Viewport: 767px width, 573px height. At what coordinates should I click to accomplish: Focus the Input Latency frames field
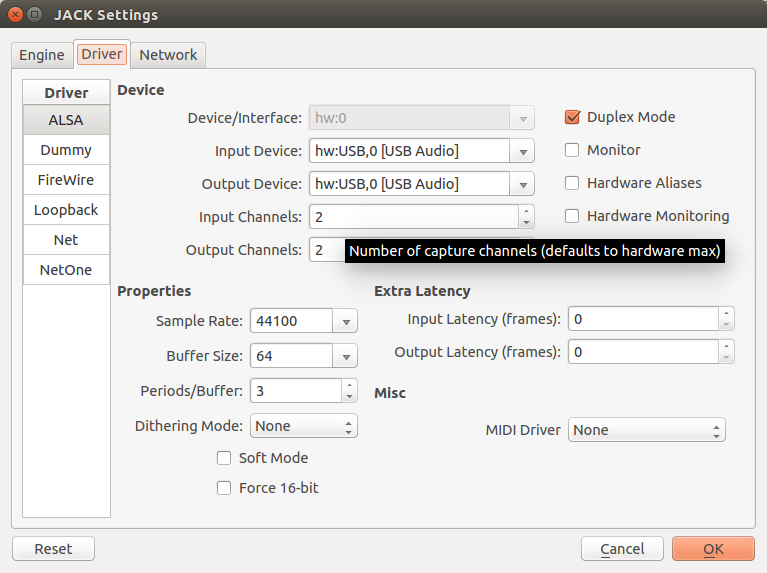point(643,319)
